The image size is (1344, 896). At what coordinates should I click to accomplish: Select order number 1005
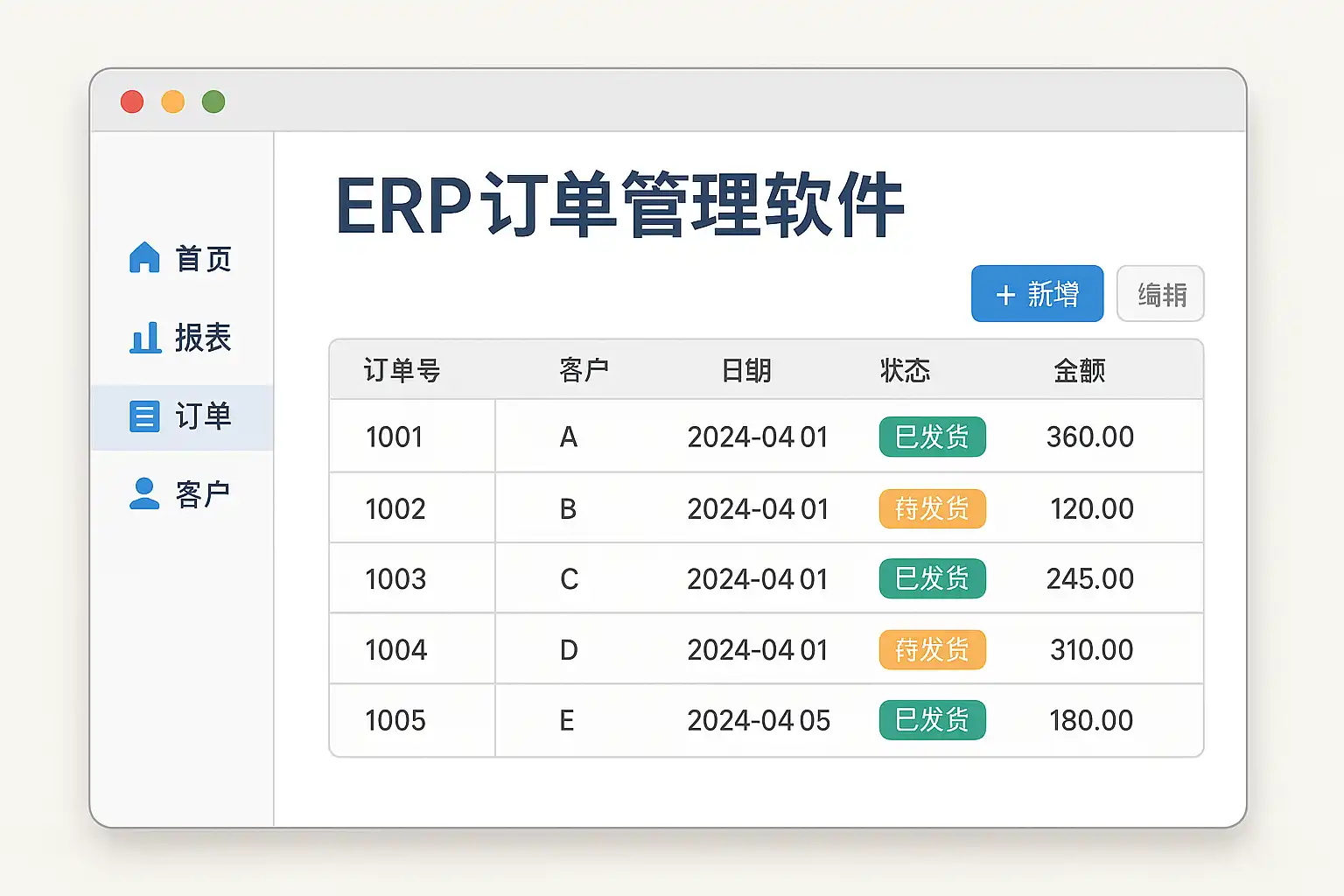395,720
